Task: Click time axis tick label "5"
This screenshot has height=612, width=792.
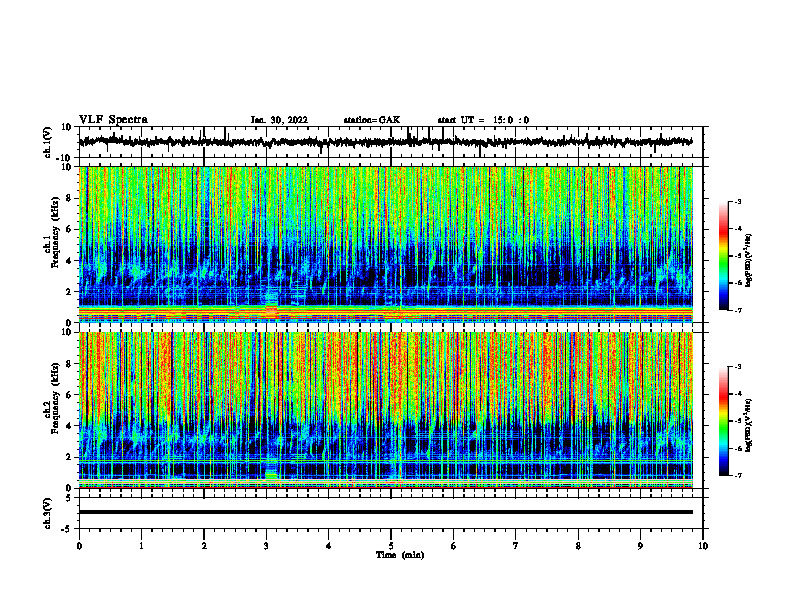Action: [391, 546]
